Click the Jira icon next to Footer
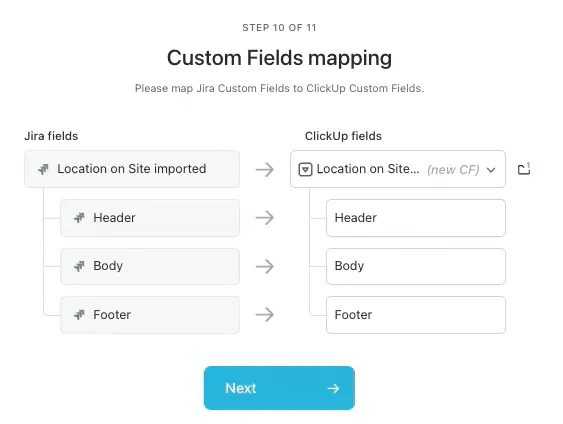Image resolution: width=563 pixels, height=424 pixels. (x=79, y=315)
